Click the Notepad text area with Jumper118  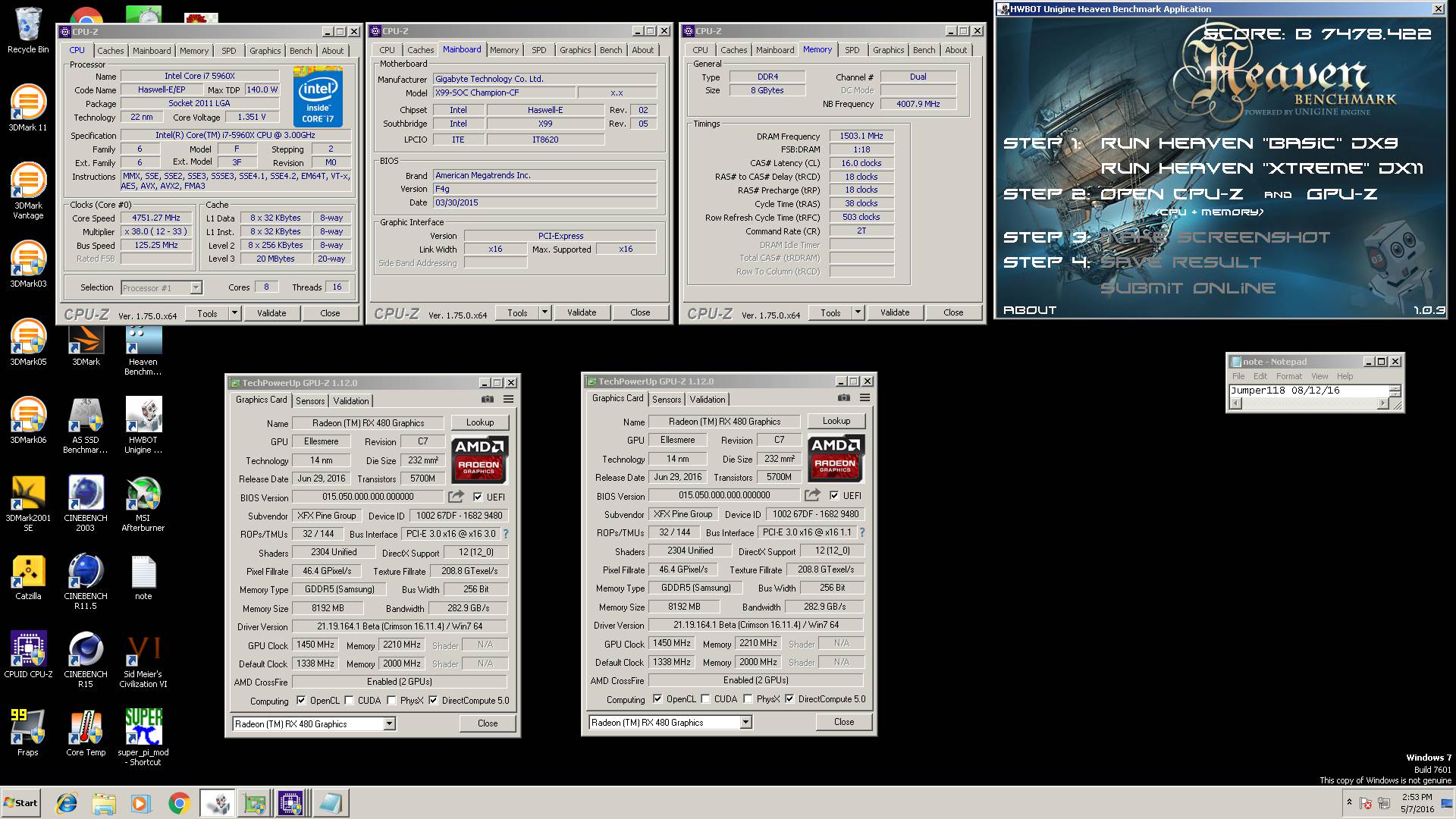pyautogui.click(x=1308, y=391)
